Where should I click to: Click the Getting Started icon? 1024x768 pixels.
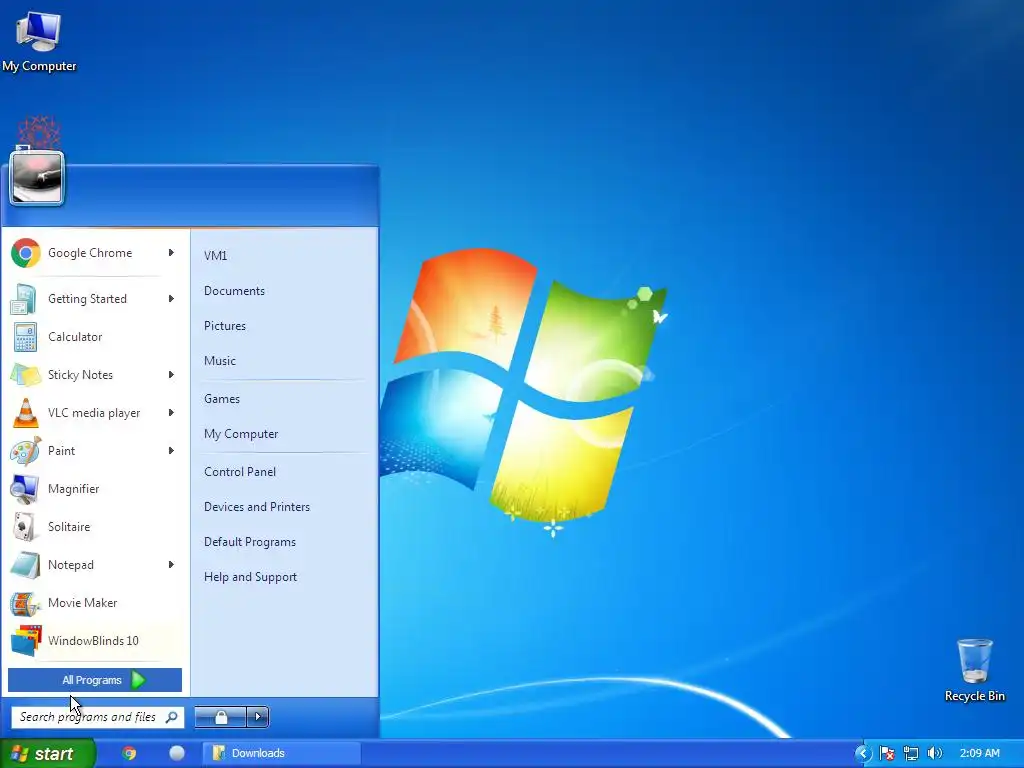(x=24, y=299)
